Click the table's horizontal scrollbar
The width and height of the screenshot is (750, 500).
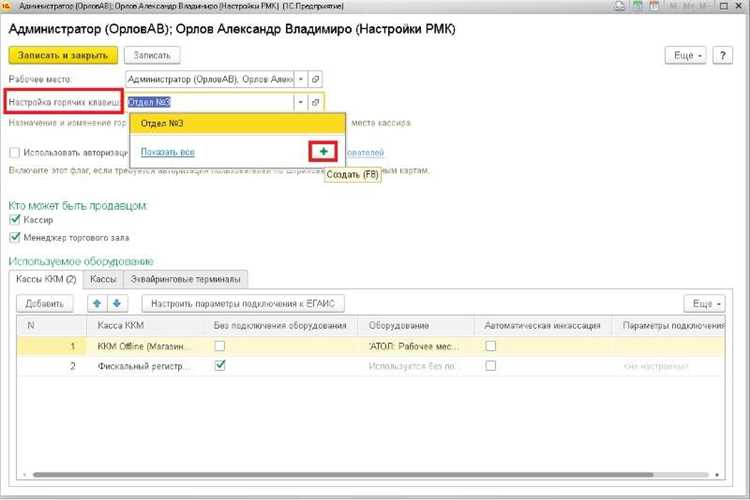(343, 475)
